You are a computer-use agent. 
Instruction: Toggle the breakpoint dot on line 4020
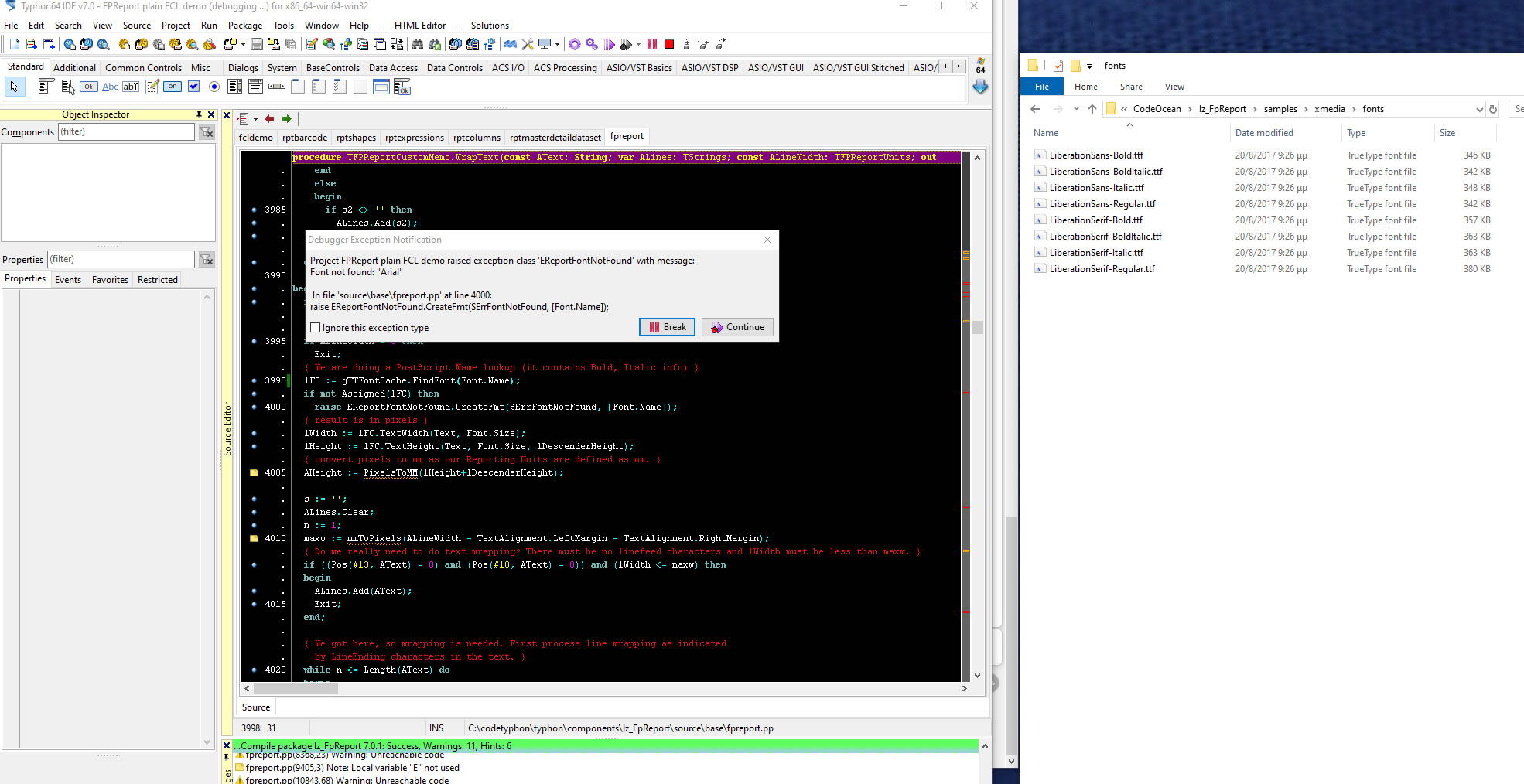point(255,670)
